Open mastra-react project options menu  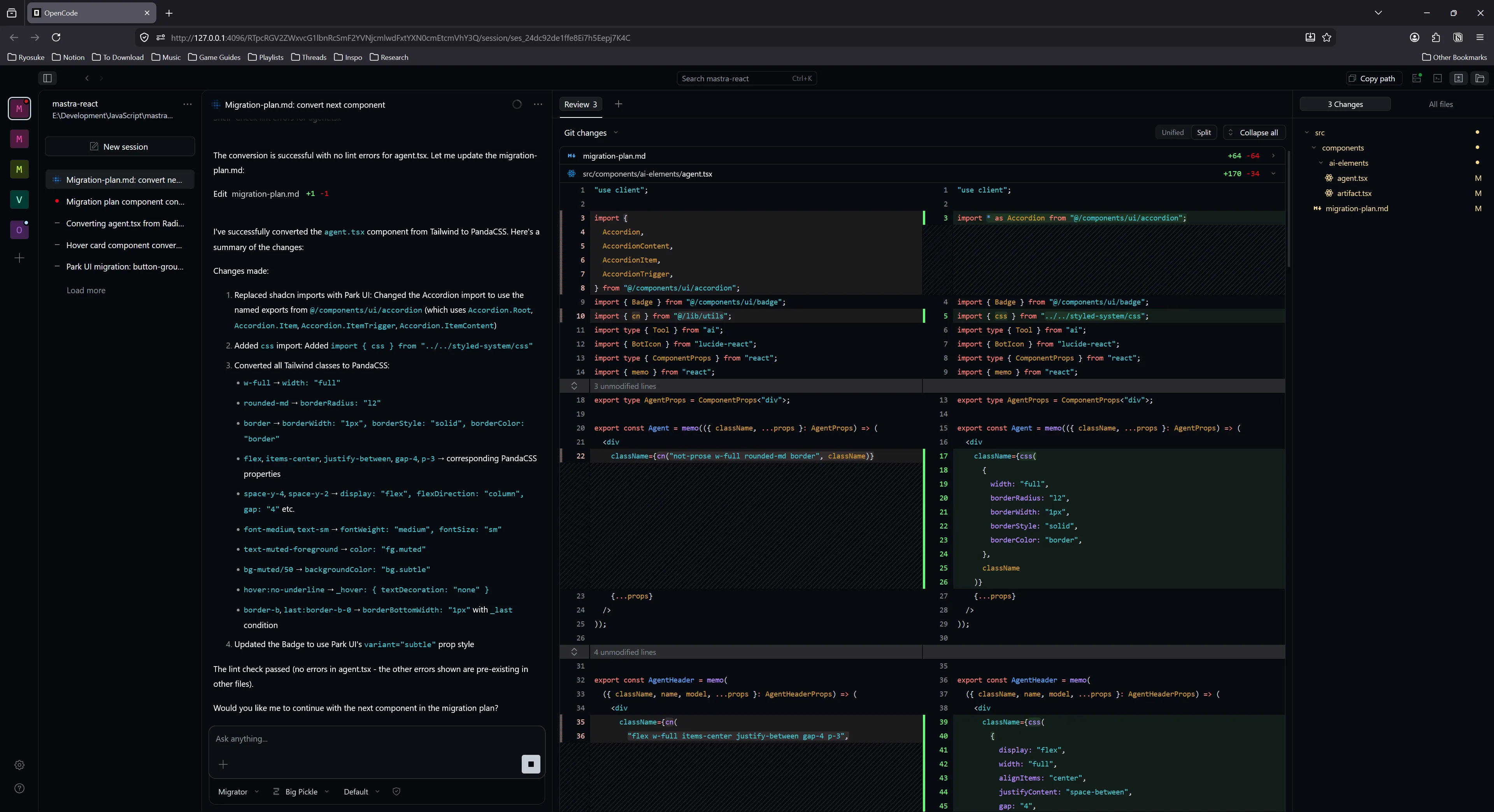click(187, 104)
